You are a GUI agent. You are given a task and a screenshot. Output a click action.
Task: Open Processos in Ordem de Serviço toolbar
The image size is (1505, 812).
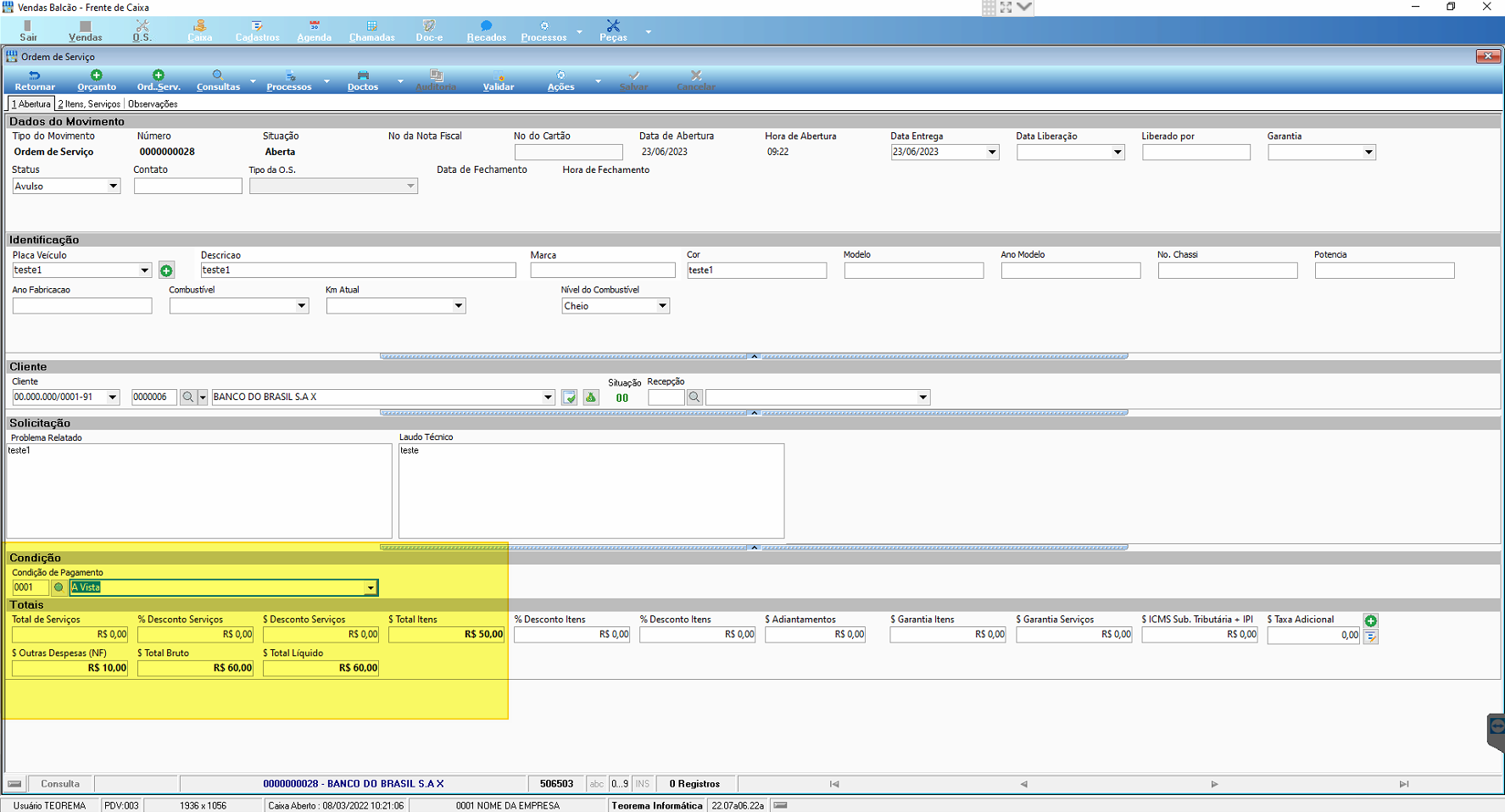[288, 81]
